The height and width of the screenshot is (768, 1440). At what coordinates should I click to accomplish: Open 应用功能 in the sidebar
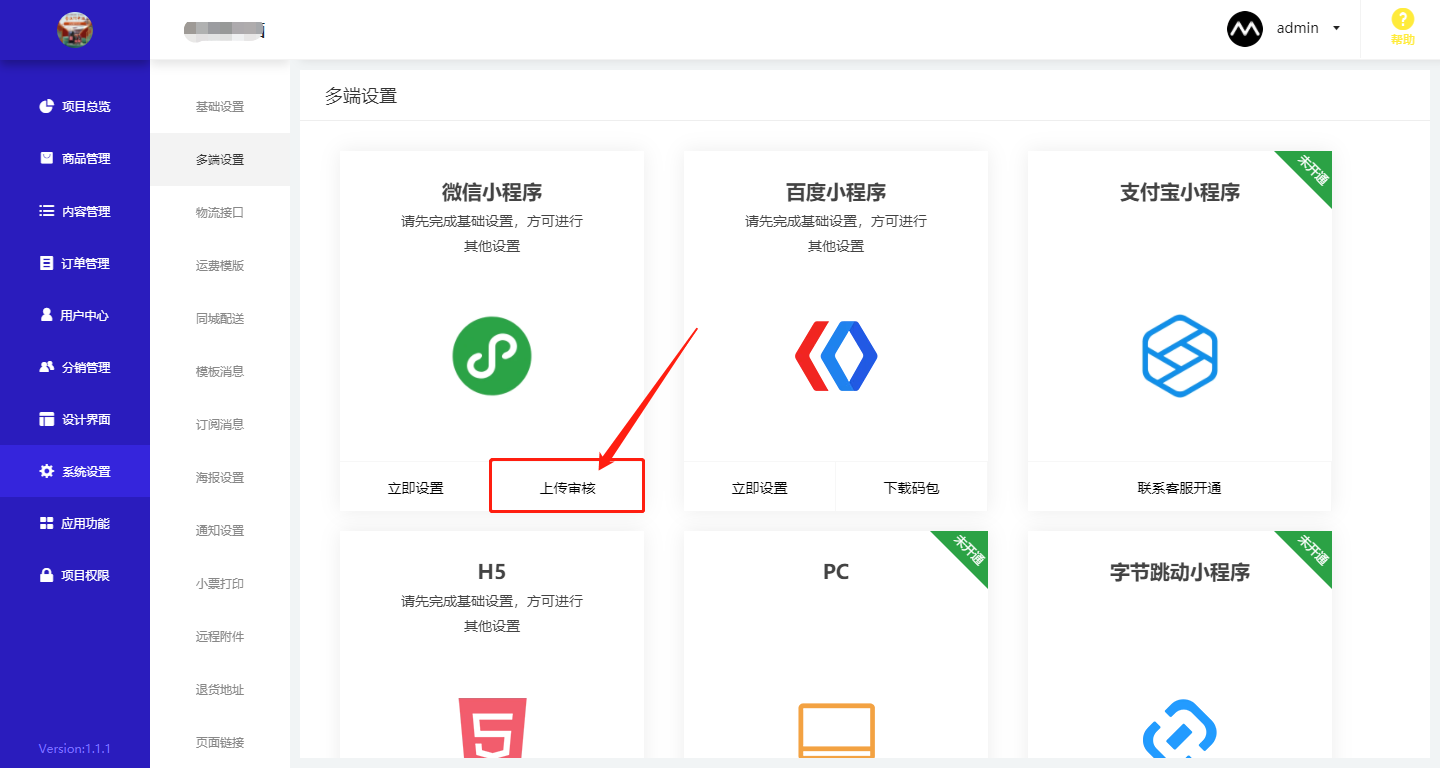point(75,523)
